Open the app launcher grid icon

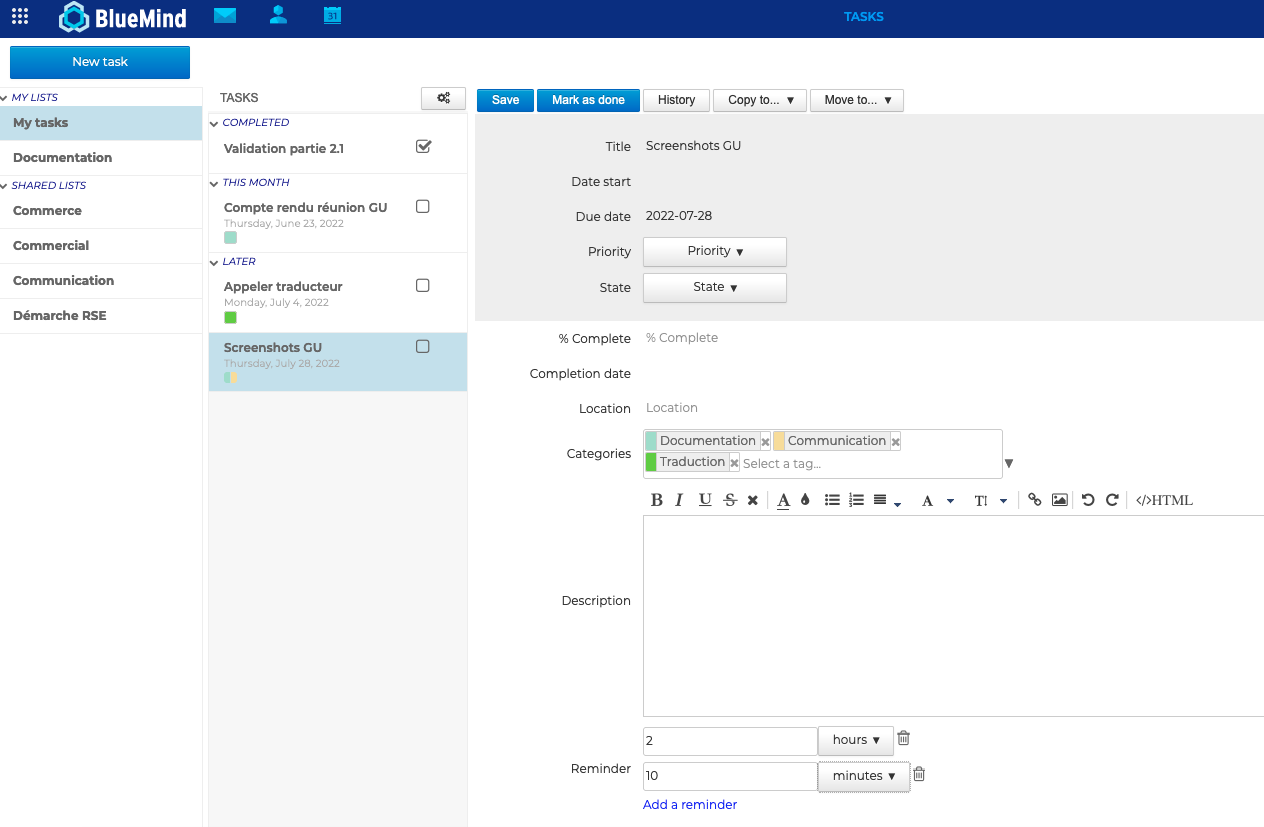pos(19,16)
